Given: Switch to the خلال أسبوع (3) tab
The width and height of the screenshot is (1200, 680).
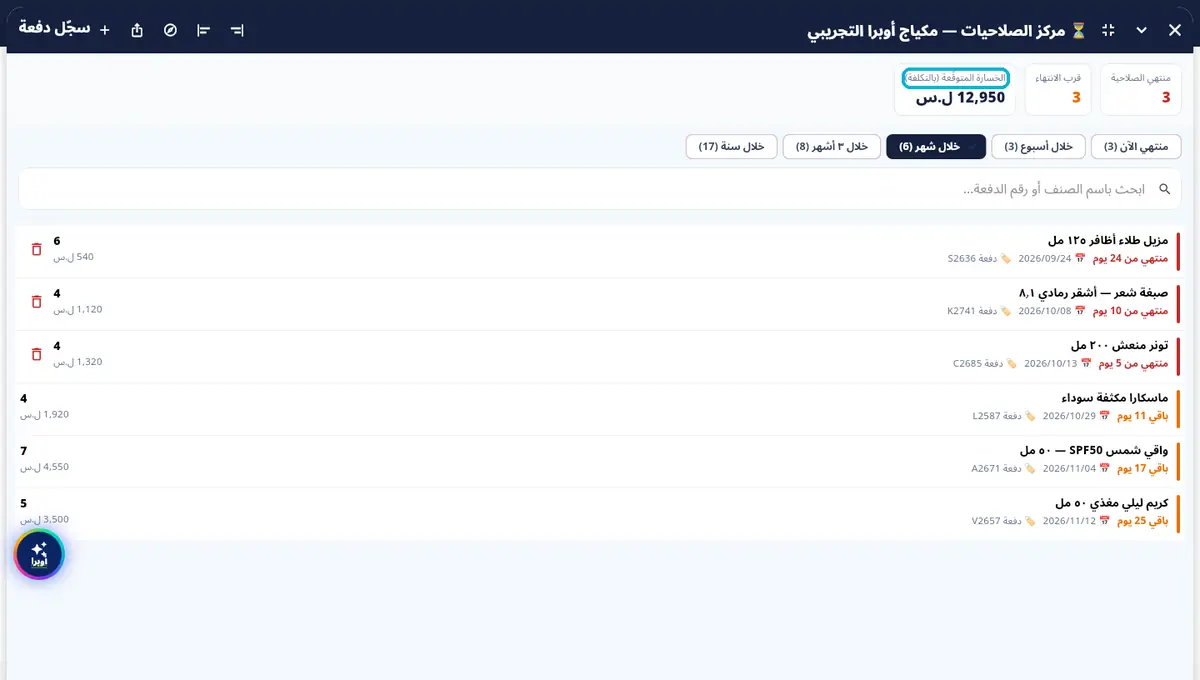Looking at the screenshot, I should click(x=1038, y=147).
